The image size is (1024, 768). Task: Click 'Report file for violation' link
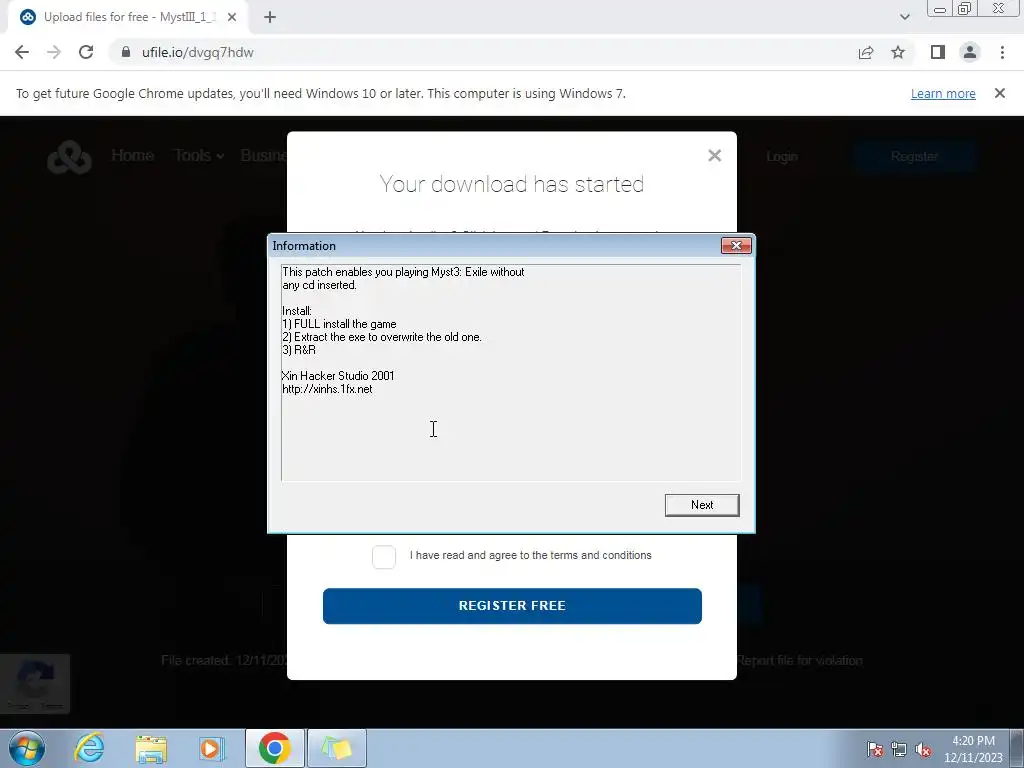tap(799, 661)
